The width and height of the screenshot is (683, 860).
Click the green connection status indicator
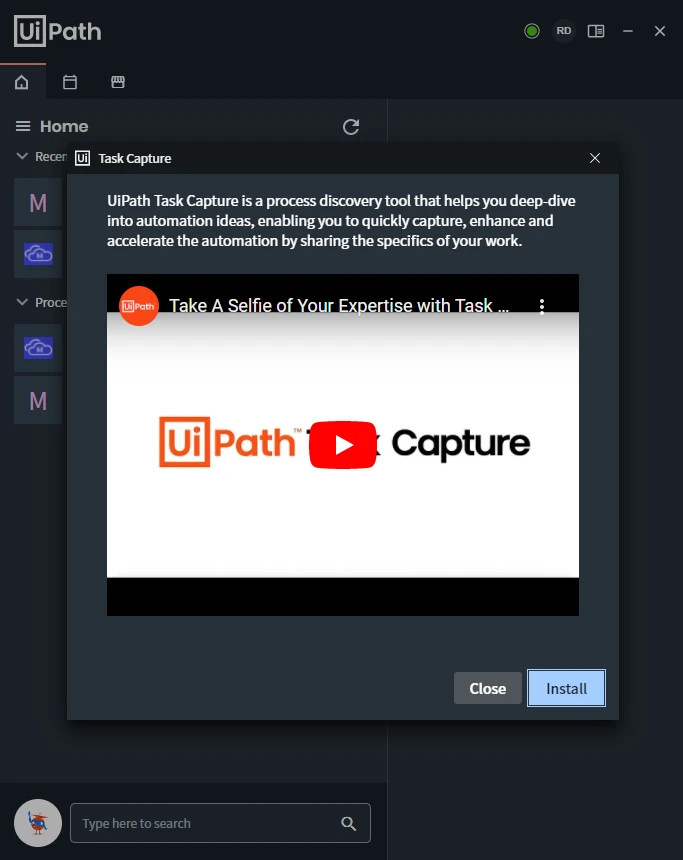(532, 31)
